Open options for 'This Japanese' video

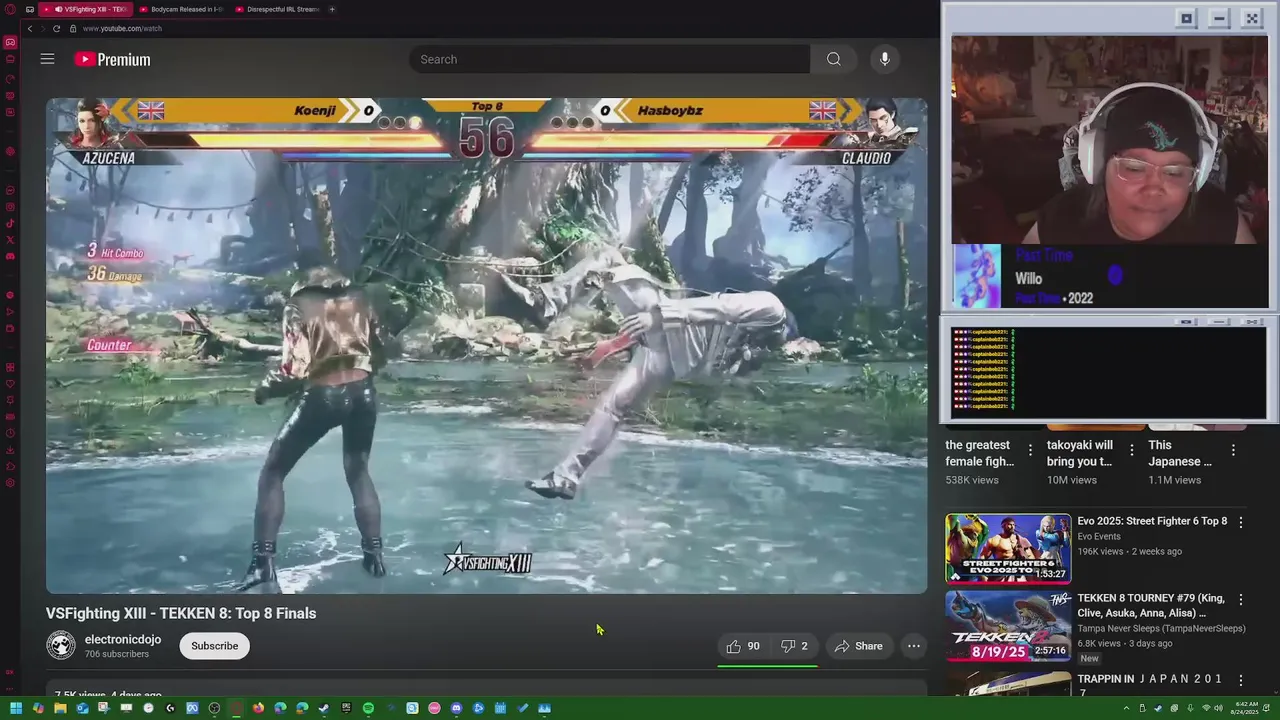(x=1233, y=451)
